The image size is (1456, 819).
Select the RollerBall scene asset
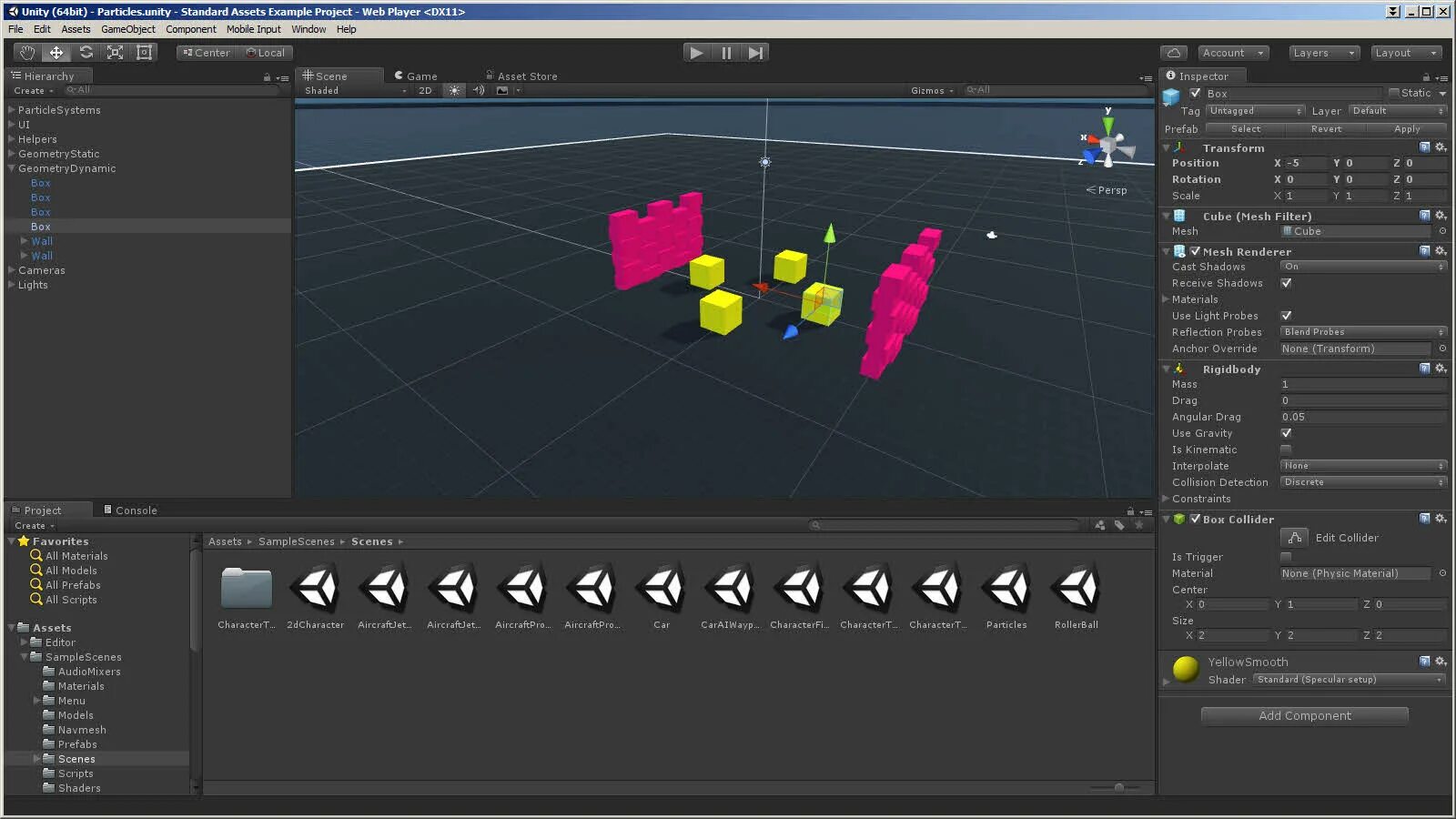pos(1077,595)
